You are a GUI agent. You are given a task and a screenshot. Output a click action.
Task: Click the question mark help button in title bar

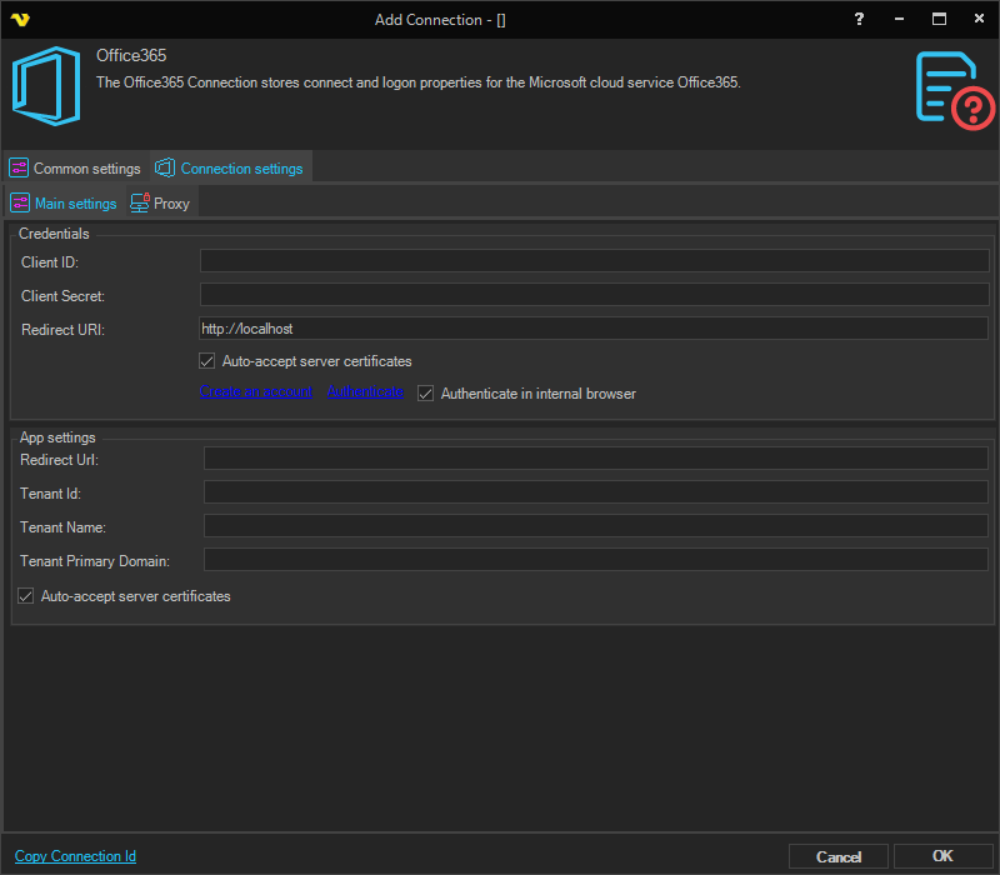coord(859,19)
